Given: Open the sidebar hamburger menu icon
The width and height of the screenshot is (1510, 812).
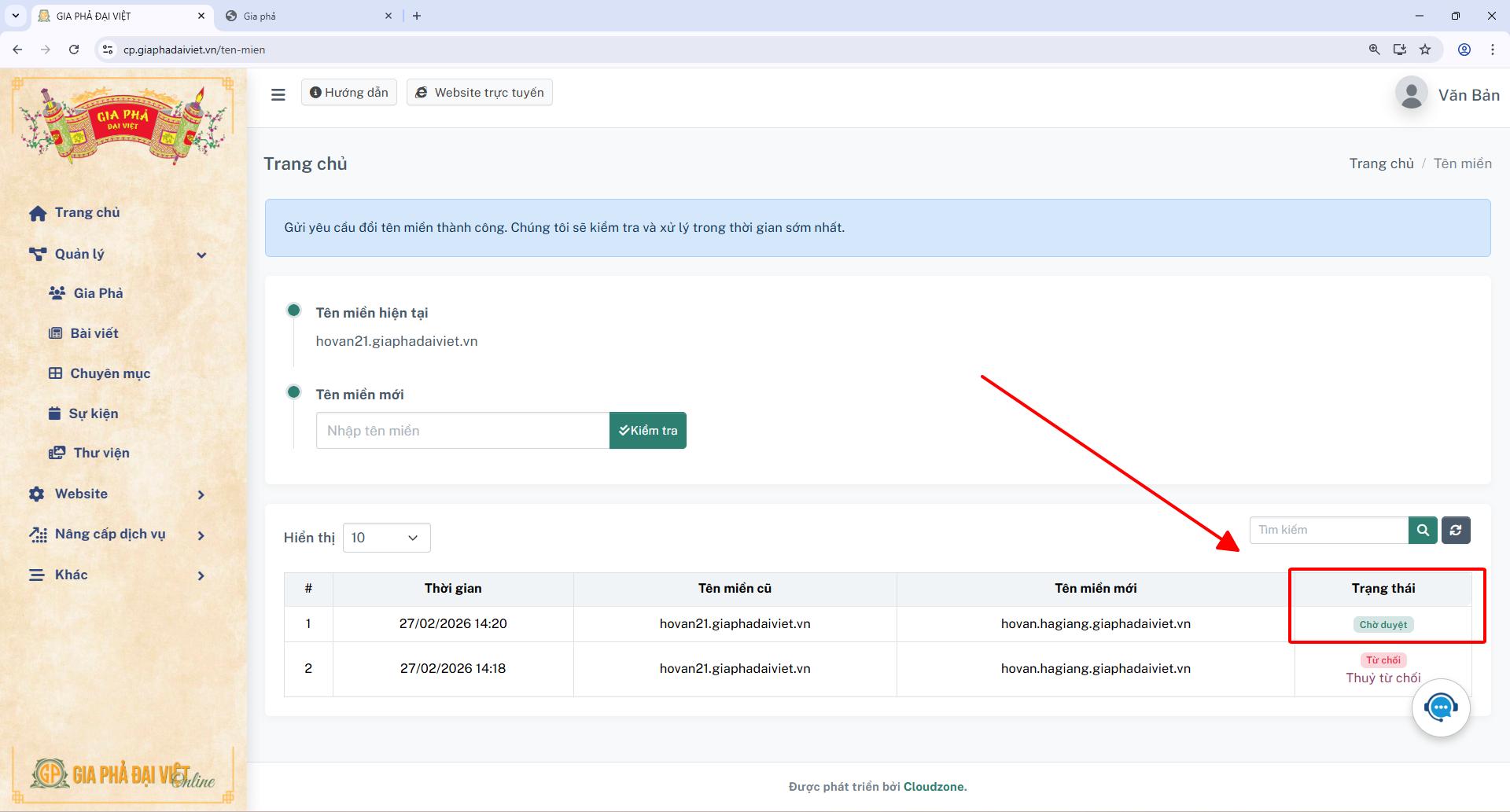Looking at the screenshot, I should coord(278,94).
